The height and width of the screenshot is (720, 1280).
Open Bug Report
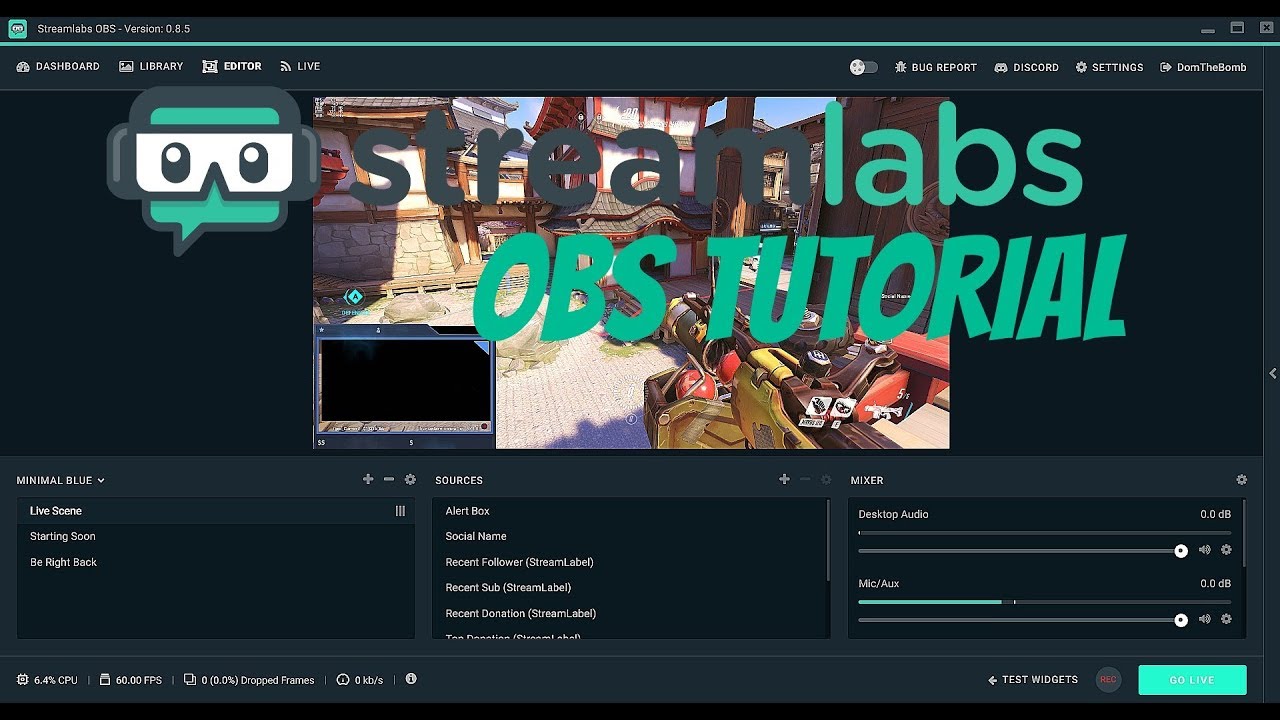tap(936, 67)
